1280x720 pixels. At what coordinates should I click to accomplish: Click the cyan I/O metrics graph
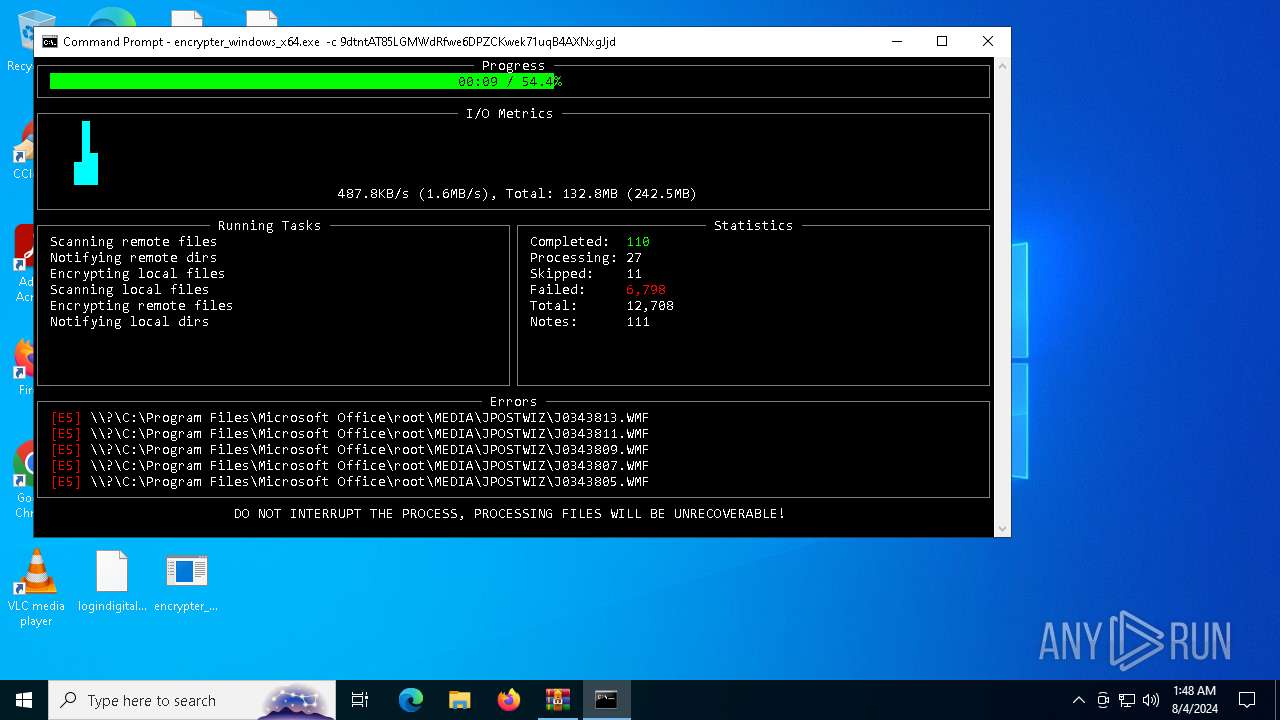point(87,153)
